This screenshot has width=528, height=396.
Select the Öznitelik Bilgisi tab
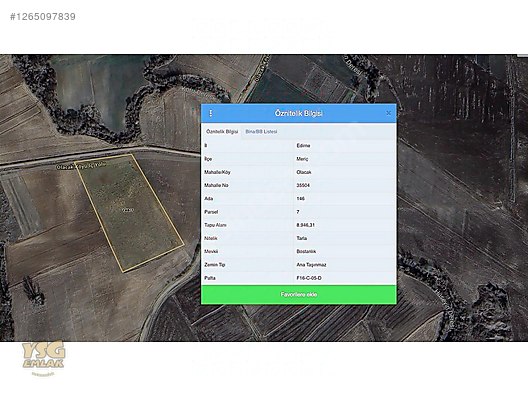[222, 132]
